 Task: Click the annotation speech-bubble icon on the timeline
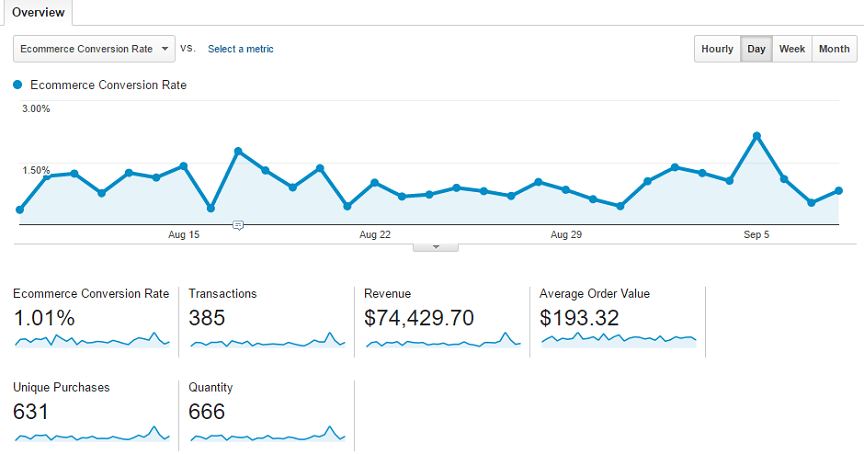[238, 225]
